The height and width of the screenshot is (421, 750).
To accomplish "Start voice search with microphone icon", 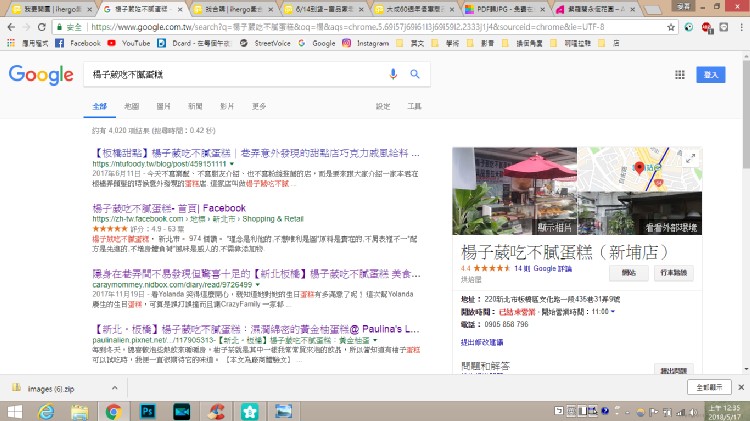I will tap(393, 74).
